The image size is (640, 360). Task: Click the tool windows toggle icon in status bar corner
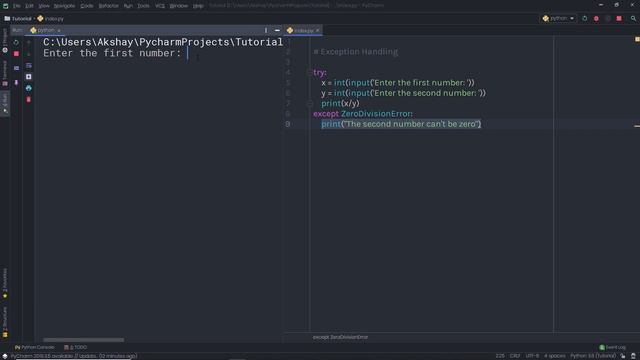tap(4, 356)
